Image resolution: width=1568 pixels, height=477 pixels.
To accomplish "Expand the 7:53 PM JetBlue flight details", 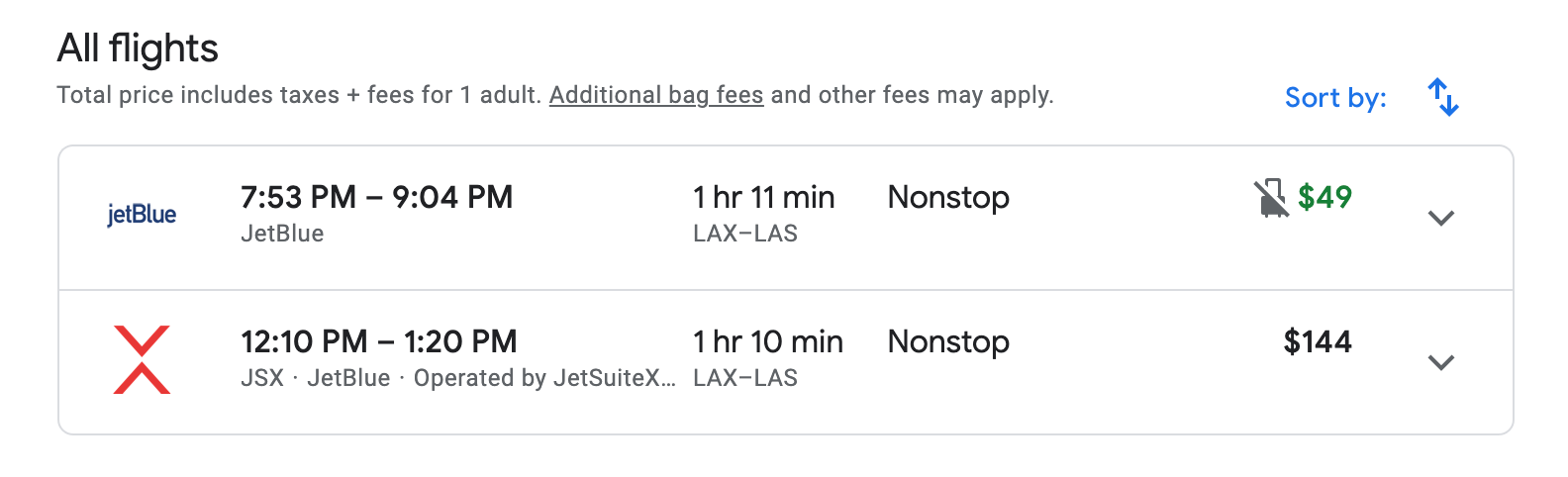I will tap(1441, 218).
